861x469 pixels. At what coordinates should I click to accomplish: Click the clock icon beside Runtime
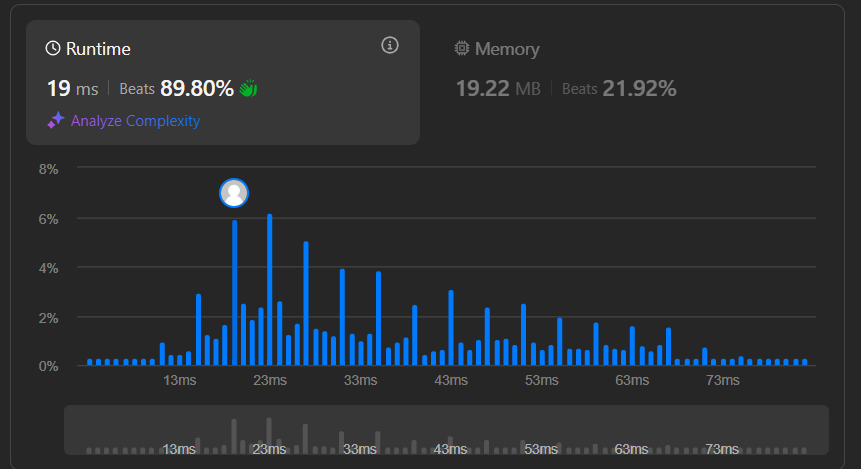click(54, 49)
